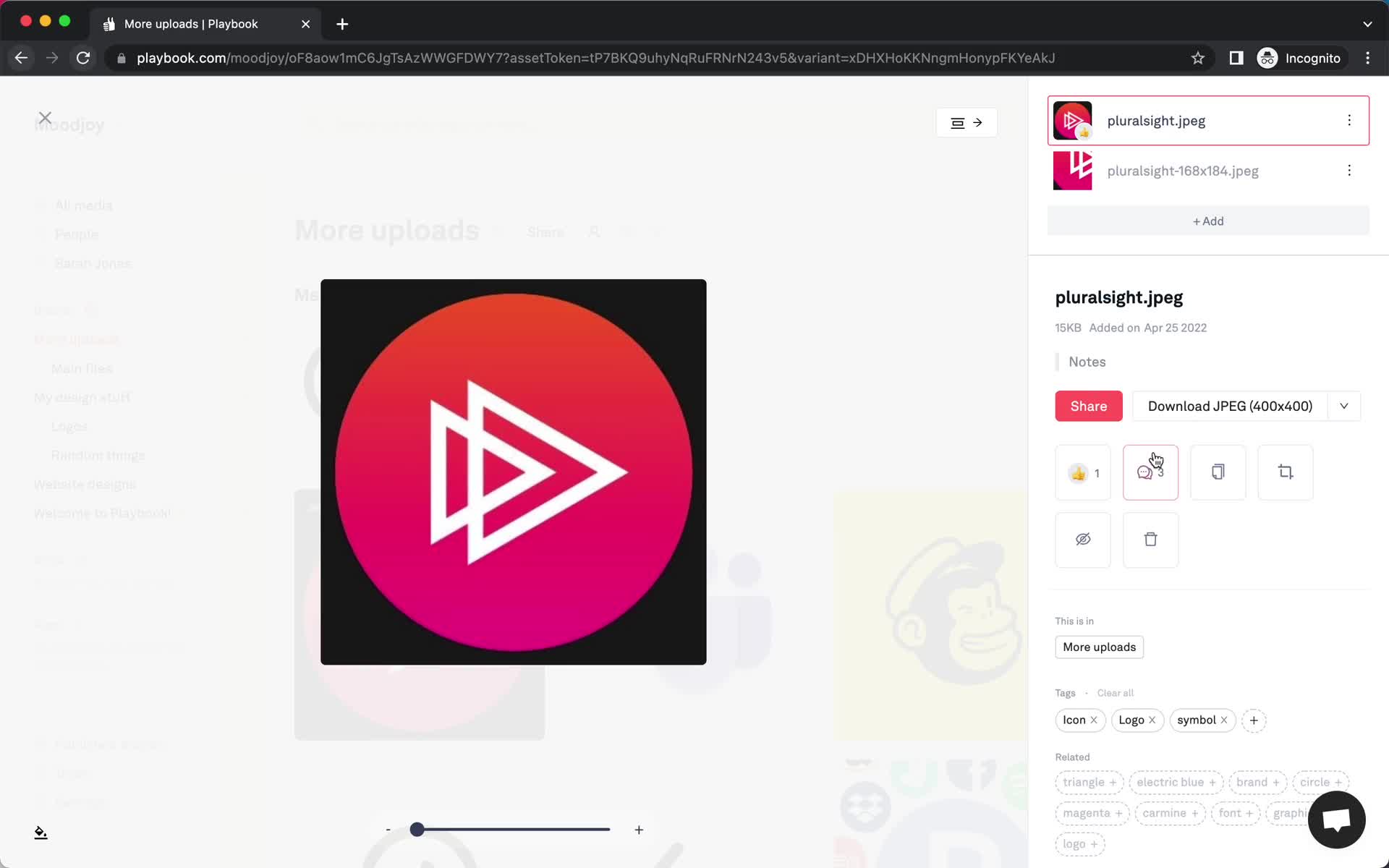This screenshot has width=1389, height=868.
Task: Click the crop/transform icon on asset
Action: point(1285,472)
